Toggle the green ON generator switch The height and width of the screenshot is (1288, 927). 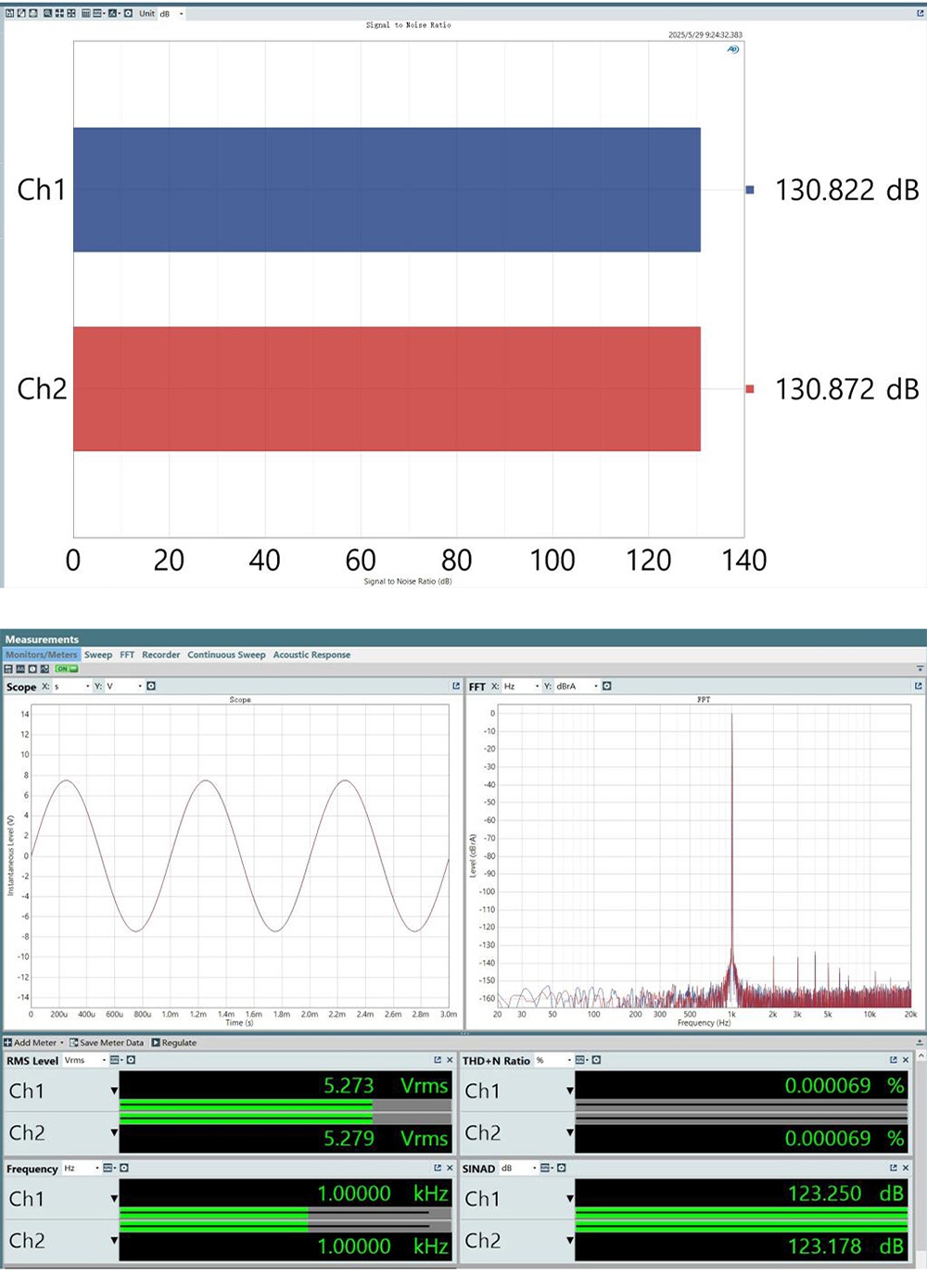pyautogui.click(x=66, y=668)
